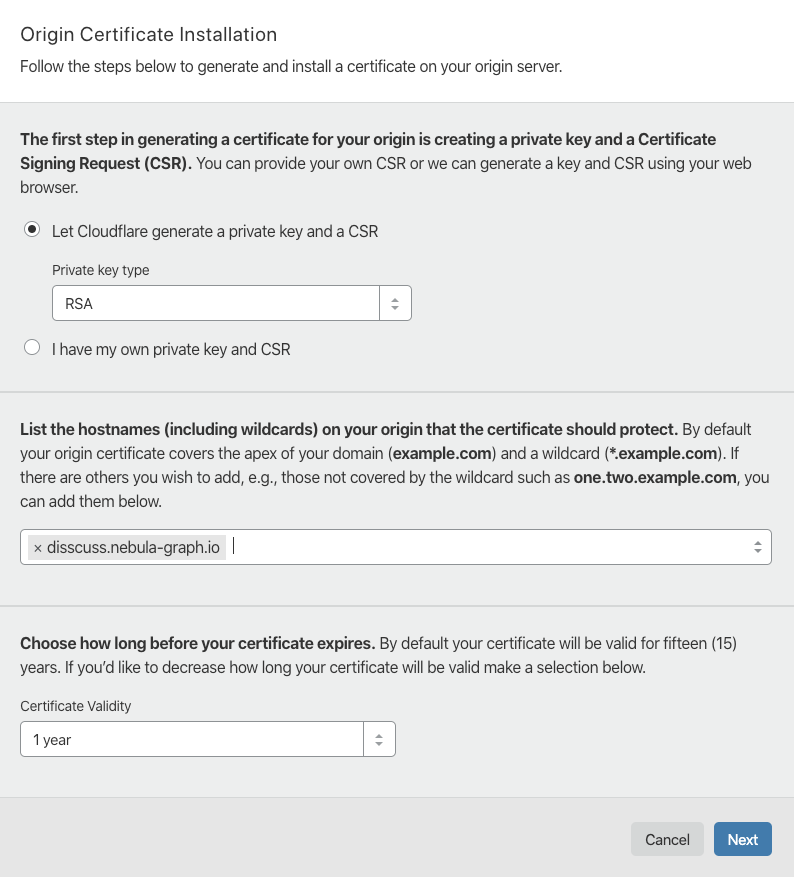The width and height of the screenshot is (794, 877).
Task: Click the Certificate Validity selector arrows
Action: pyautogui.click(x=379, y=740)
